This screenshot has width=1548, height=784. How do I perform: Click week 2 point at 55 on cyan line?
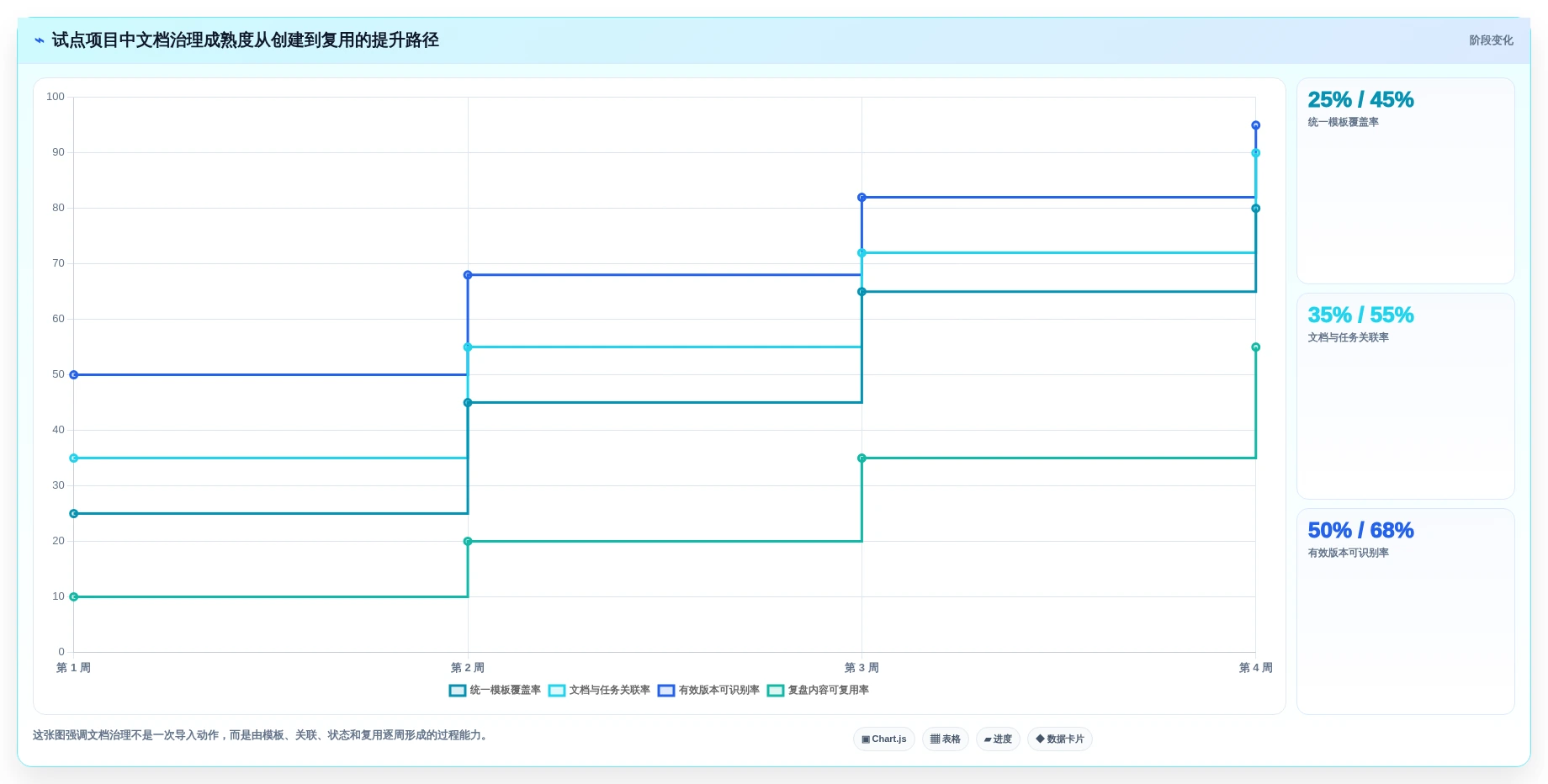click(468, 347)
